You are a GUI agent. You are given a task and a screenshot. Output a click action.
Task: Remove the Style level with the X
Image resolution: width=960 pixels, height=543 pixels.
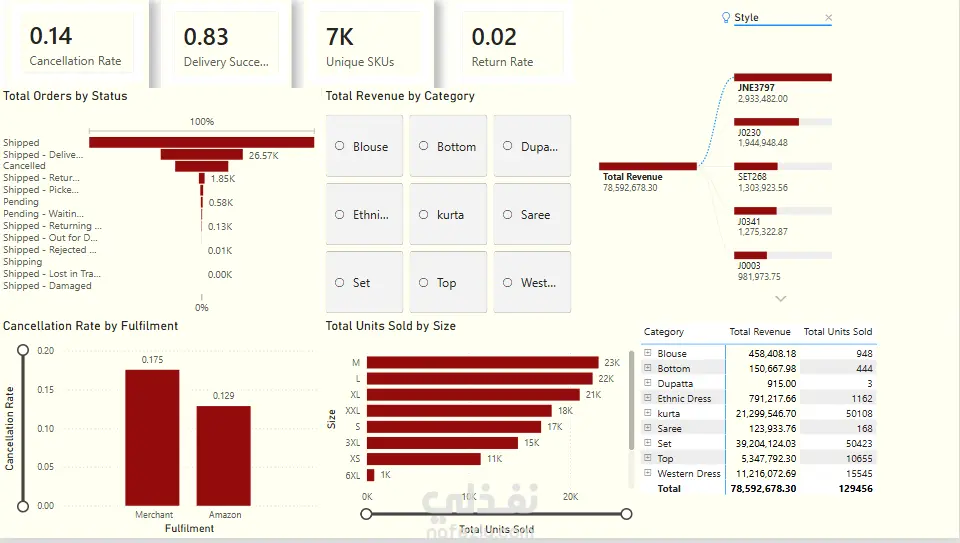point(828,18)
